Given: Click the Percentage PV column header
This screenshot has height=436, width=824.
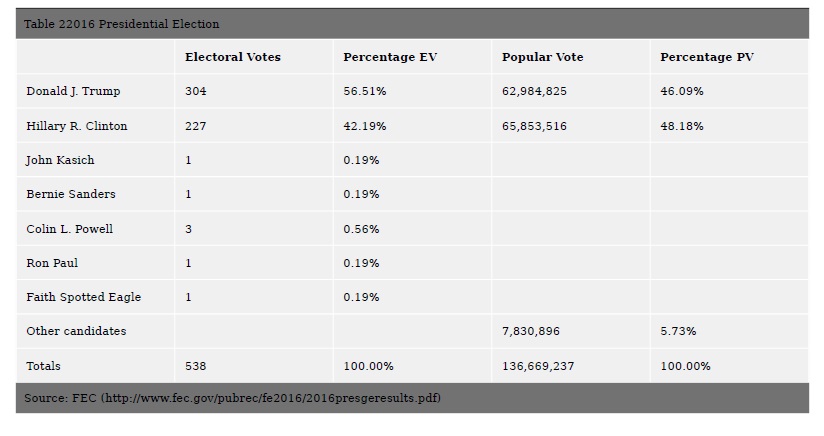Looking at the screenshot, I should tap(707, 57).
